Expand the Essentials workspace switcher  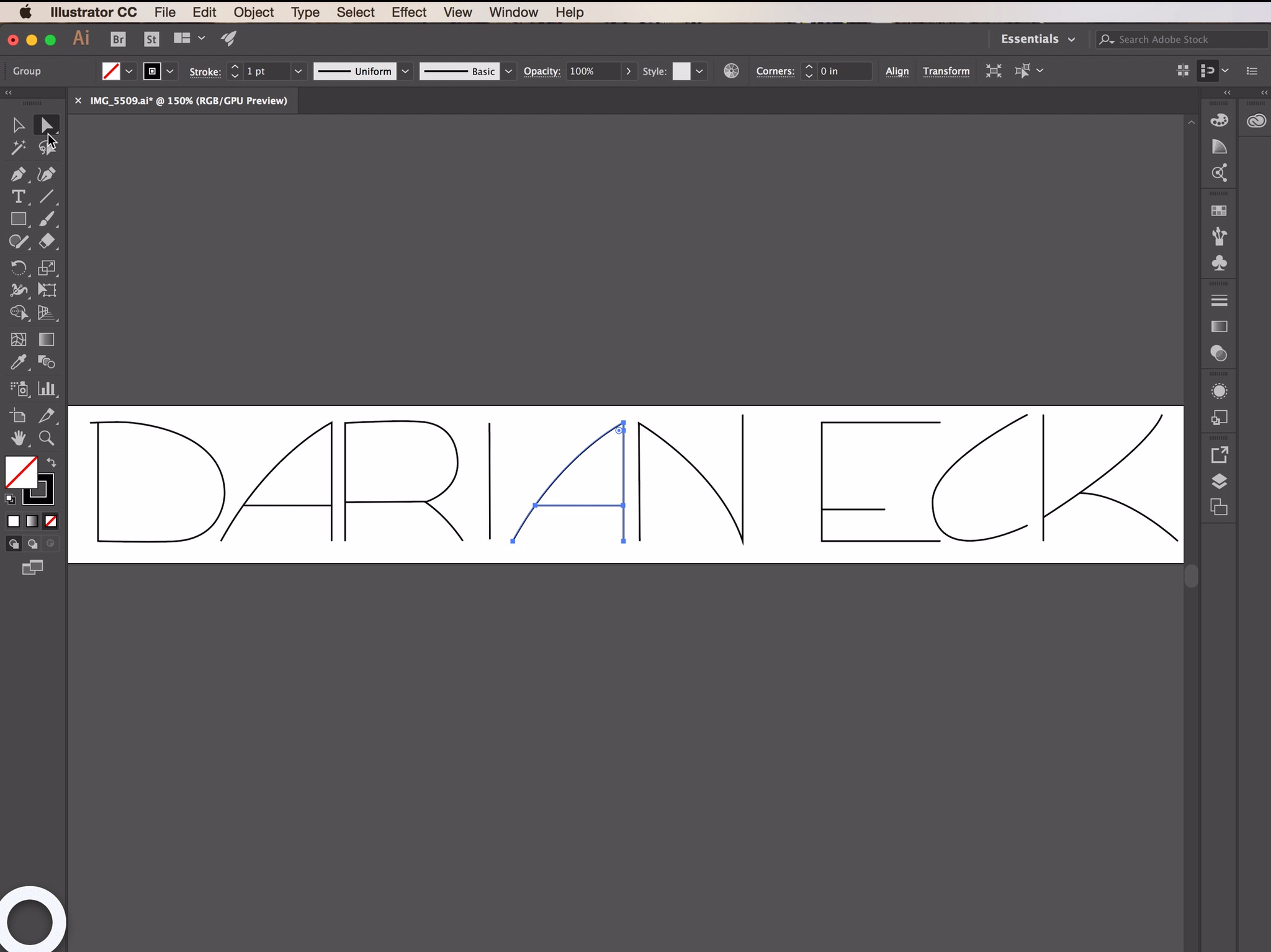1038,39
